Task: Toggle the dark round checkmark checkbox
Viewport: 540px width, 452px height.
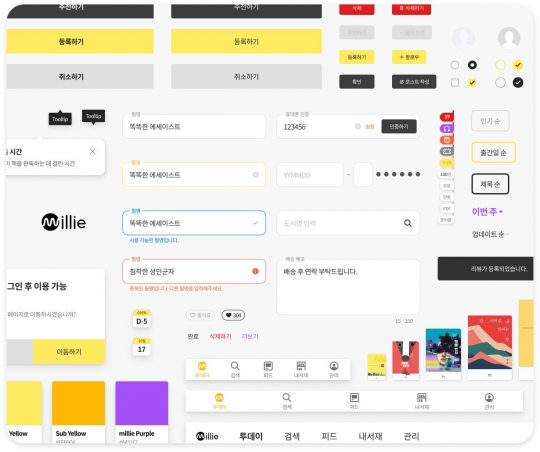Action: tap(518, 82)
